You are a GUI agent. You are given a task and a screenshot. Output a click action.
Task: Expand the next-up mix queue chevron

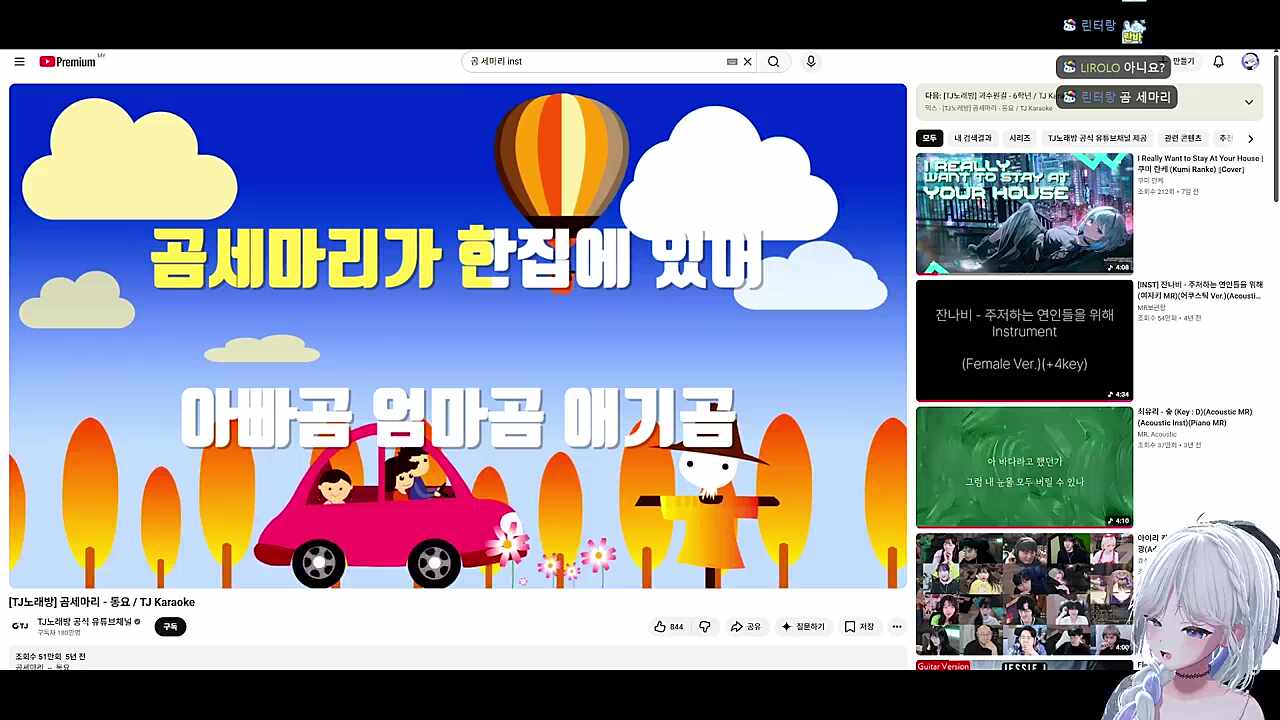coord(1249,102)
